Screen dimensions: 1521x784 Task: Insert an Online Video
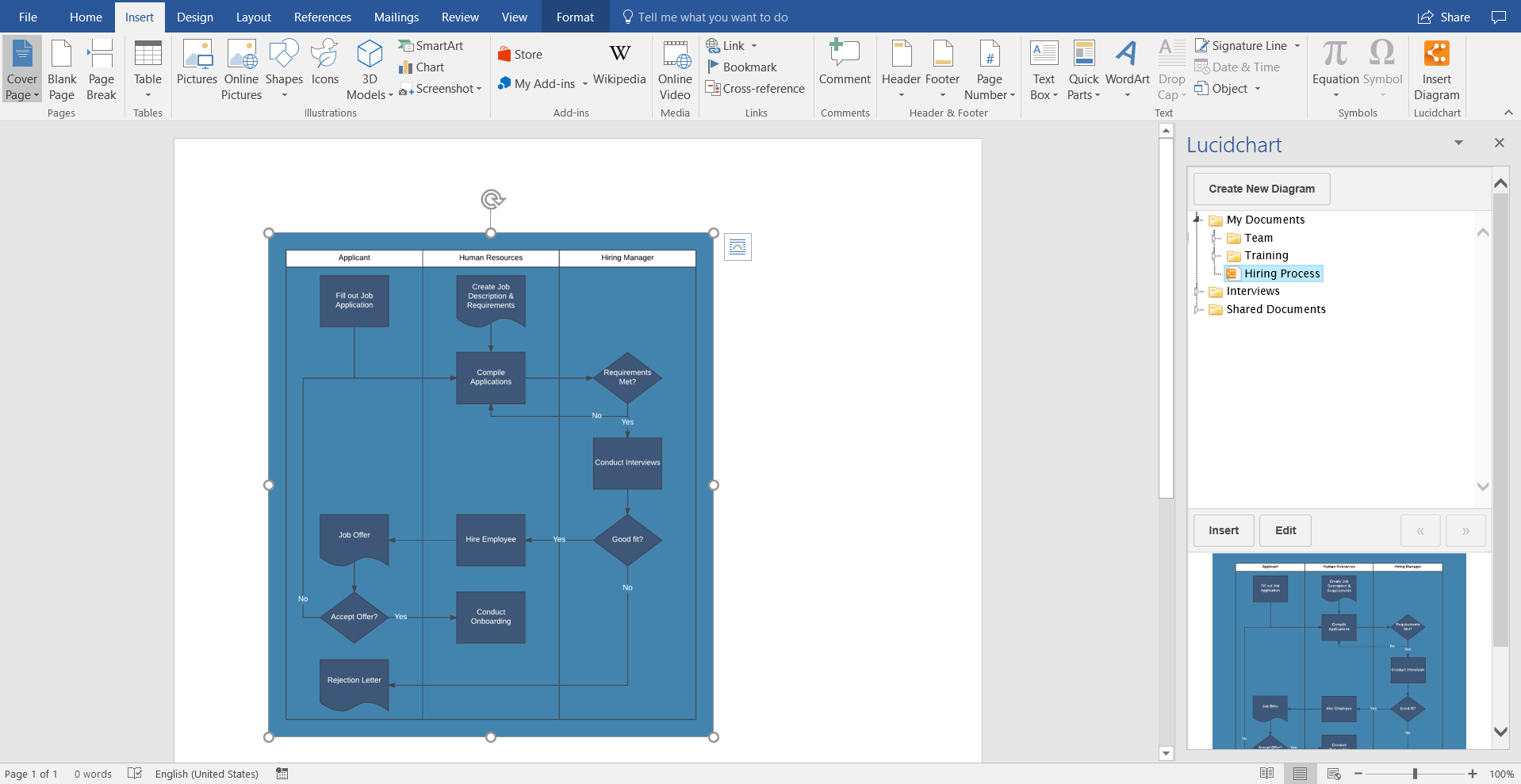675,70
